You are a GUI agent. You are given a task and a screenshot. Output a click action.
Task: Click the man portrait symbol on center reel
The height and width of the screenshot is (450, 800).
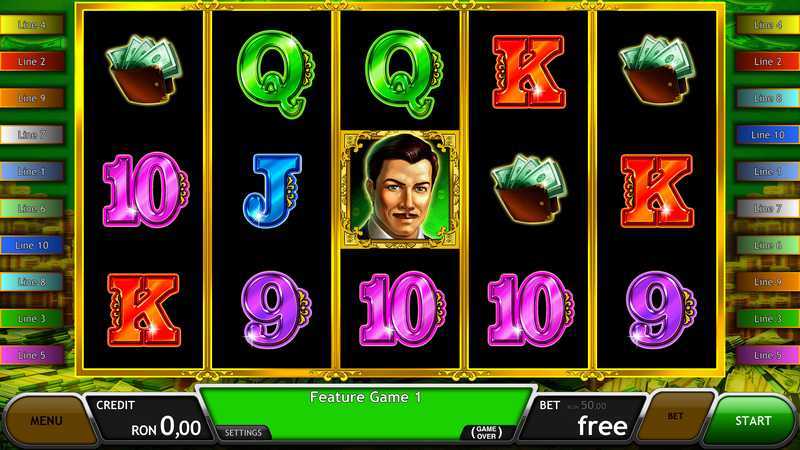[x=401, y=189]
